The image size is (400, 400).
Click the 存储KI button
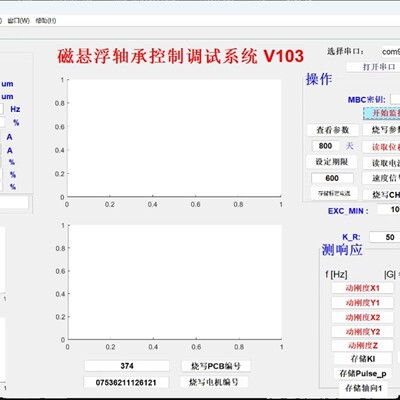363,359
